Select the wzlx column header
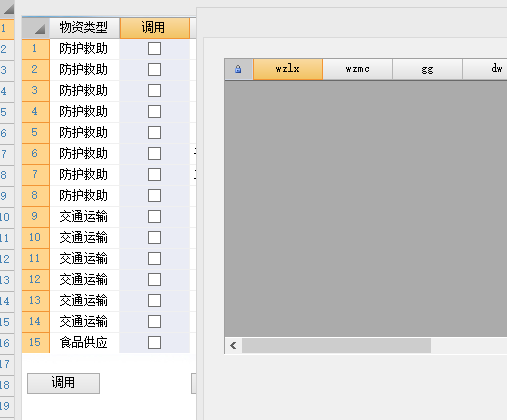Viewport: 507px width, 420px height. coord(288,69)
